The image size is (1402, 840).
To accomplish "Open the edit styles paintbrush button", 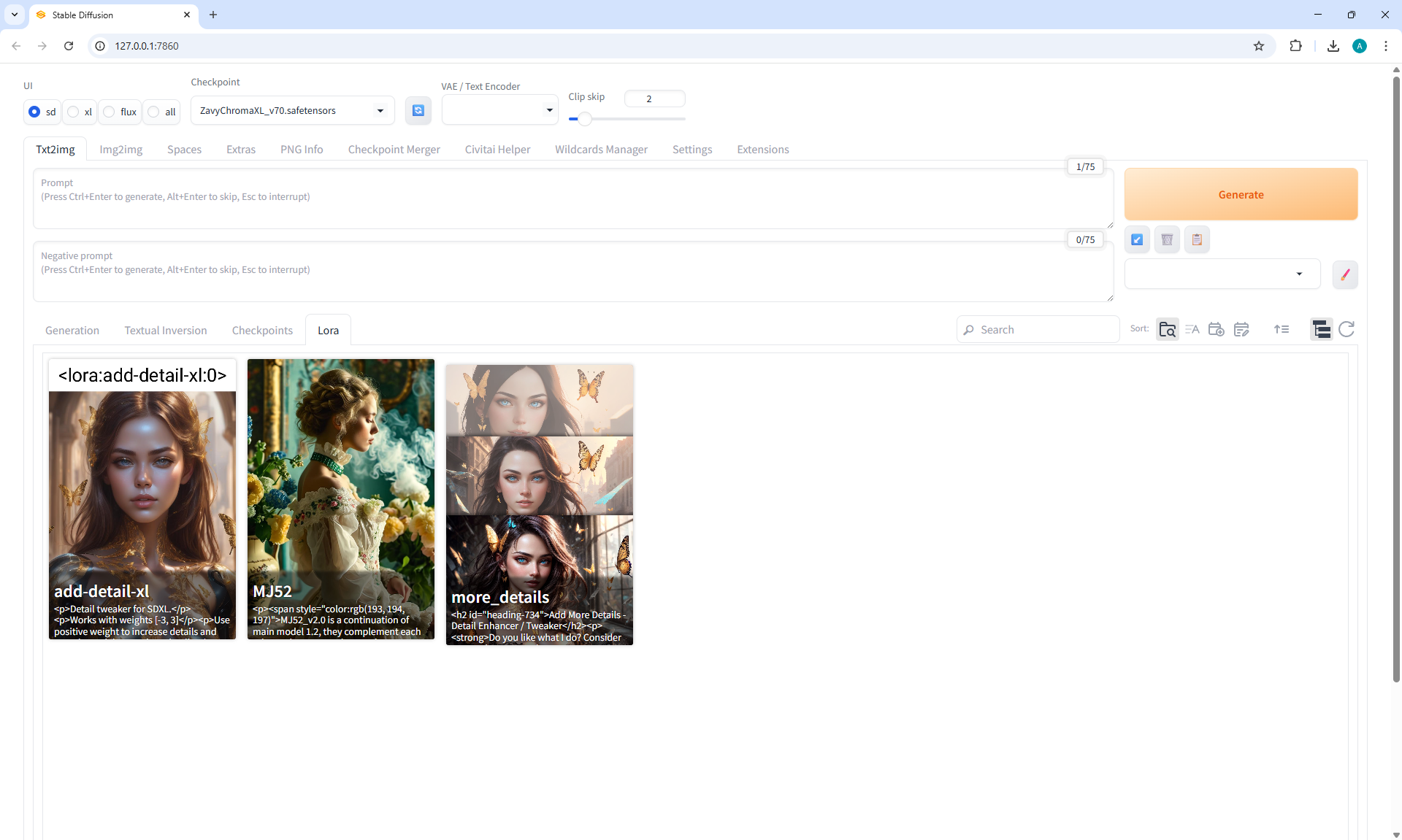I will [x=1344, y=274].
